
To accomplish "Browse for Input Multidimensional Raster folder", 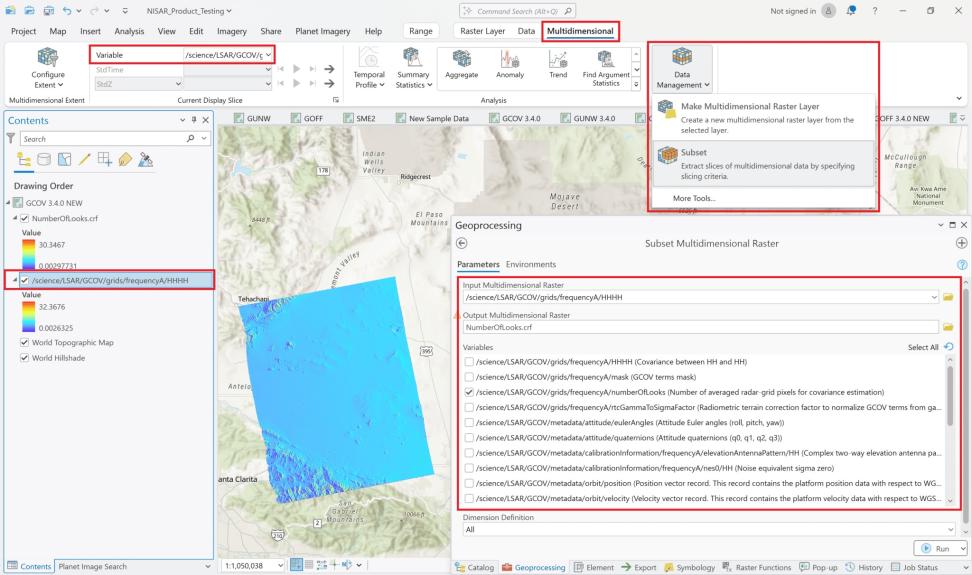I will [x=948, y=297].
